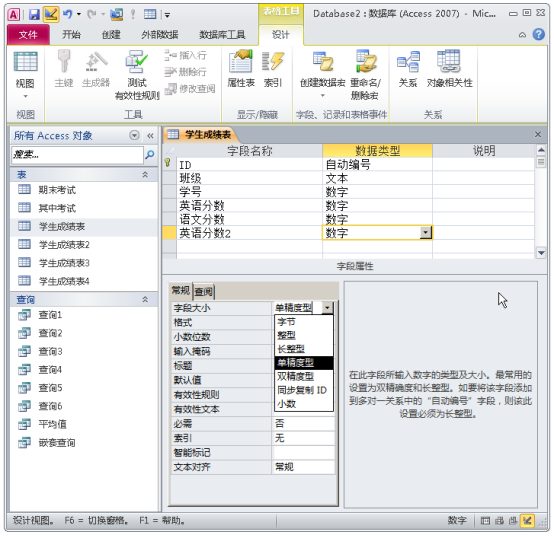Click the Undo icon in quick access toolbar
554x536 pixels.
67,14
